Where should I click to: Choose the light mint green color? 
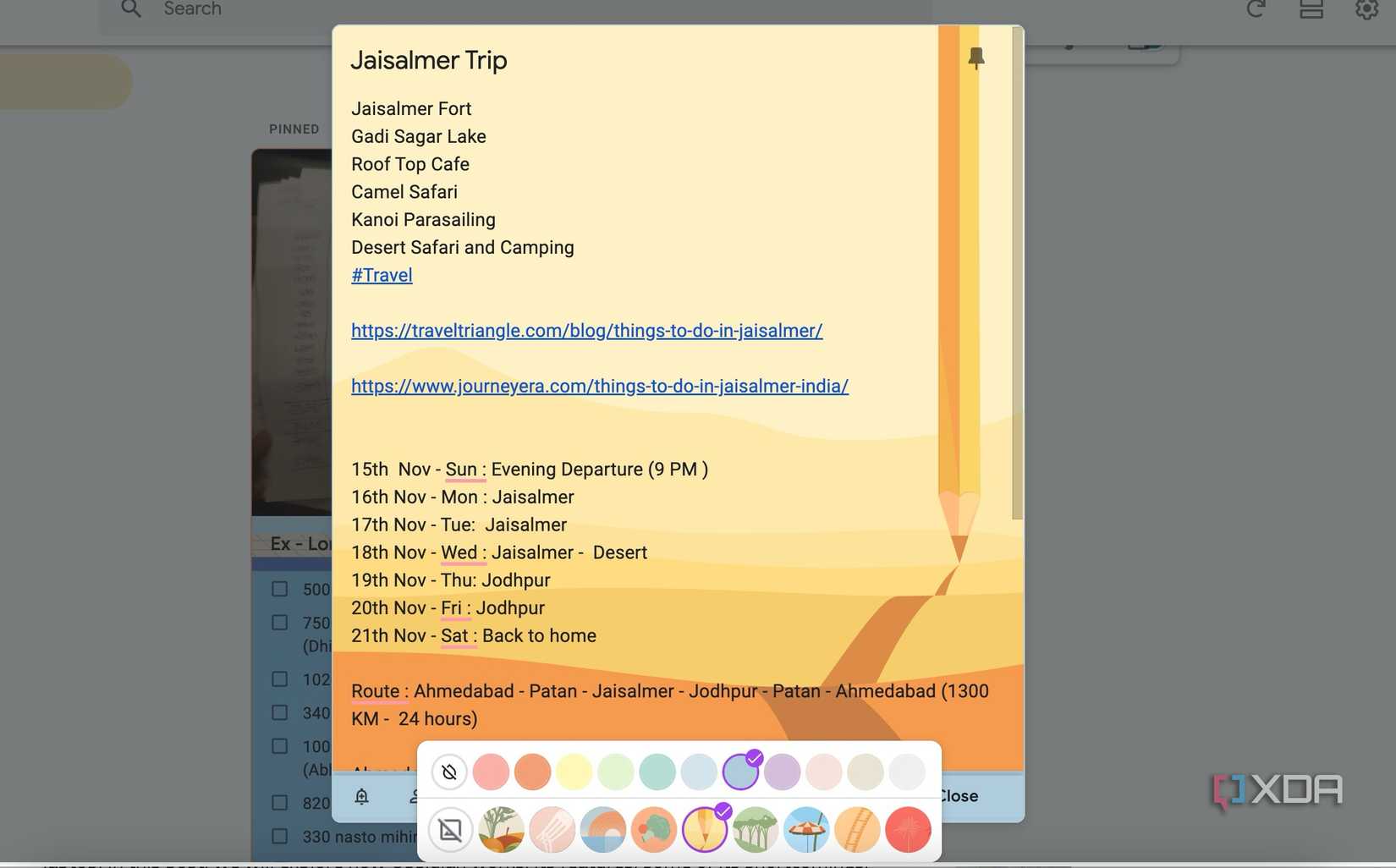tap(615, 772)
